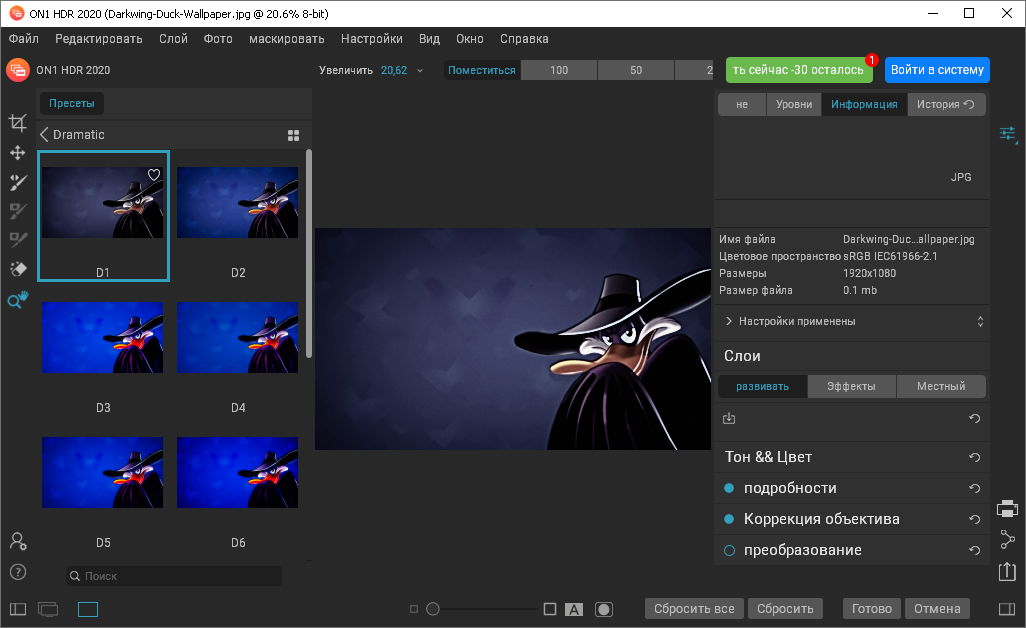Select the Retouch Eraser tool
1026x628 pixels.
tap(18, 269)
